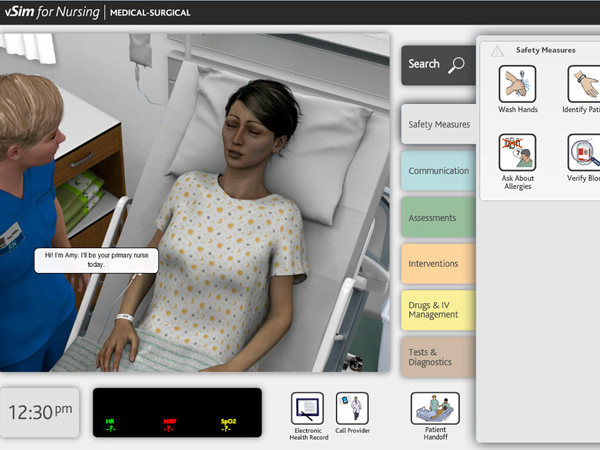Expand the Drugs & IV Management tab

coord(438,310)
